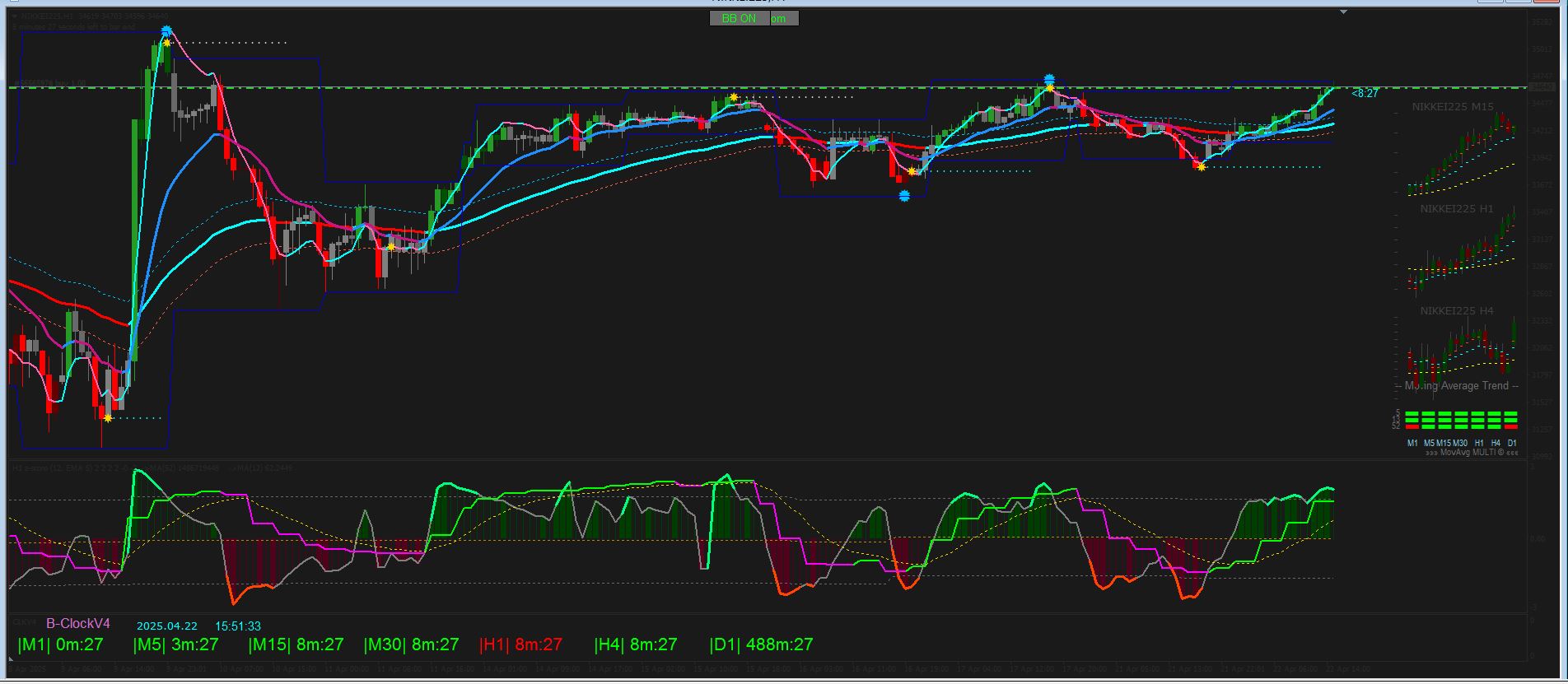Click the M1 label under the trend bars

(1412, 443)
